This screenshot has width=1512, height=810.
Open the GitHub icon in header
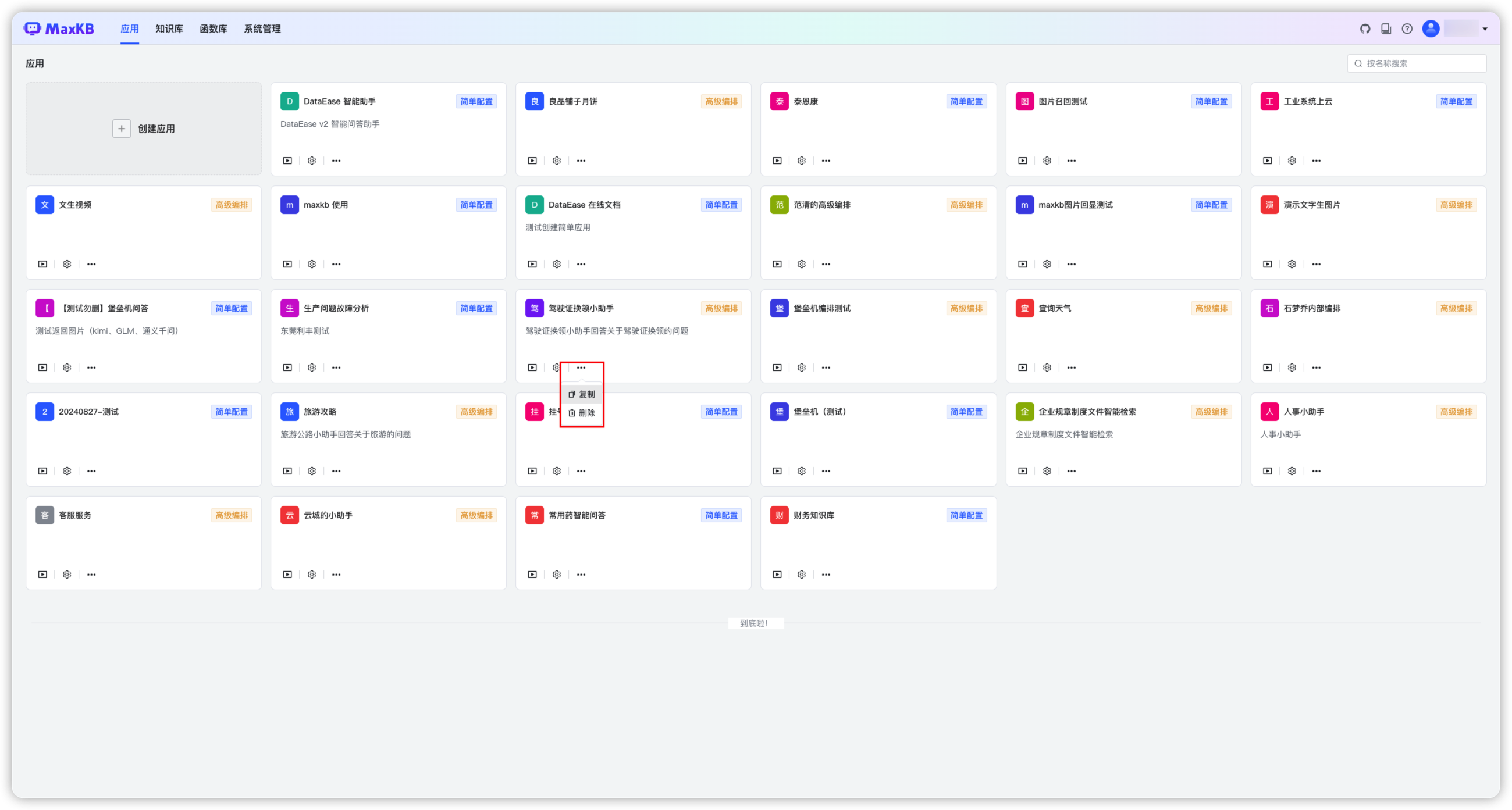coord(1365,28)
